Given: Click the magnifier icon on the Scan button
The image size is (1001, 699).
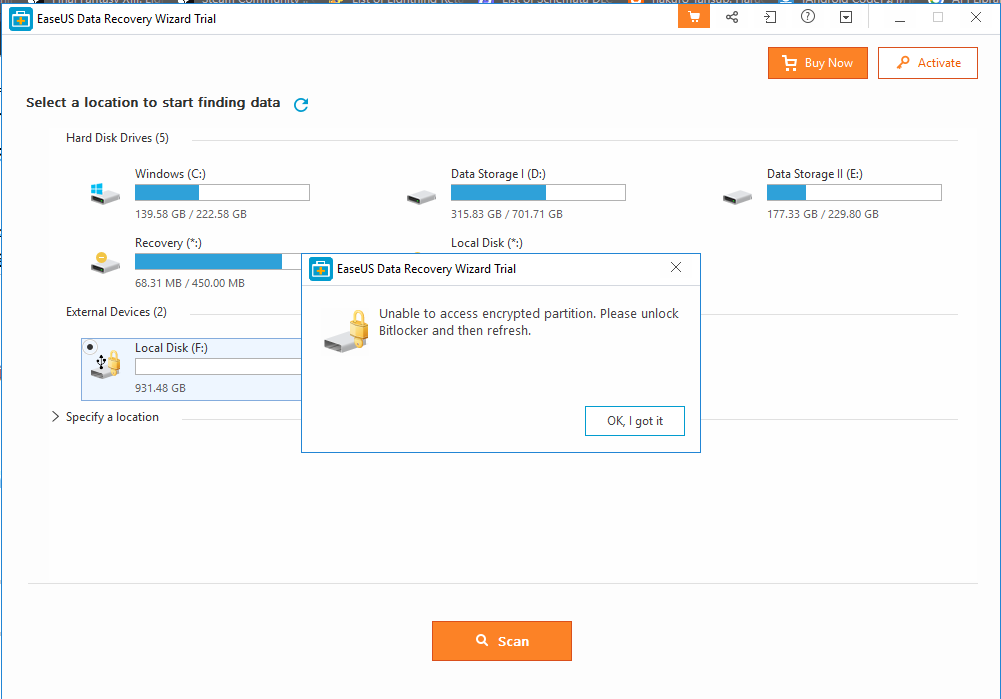Looking at the screenshot, I should tap(482, 640).
